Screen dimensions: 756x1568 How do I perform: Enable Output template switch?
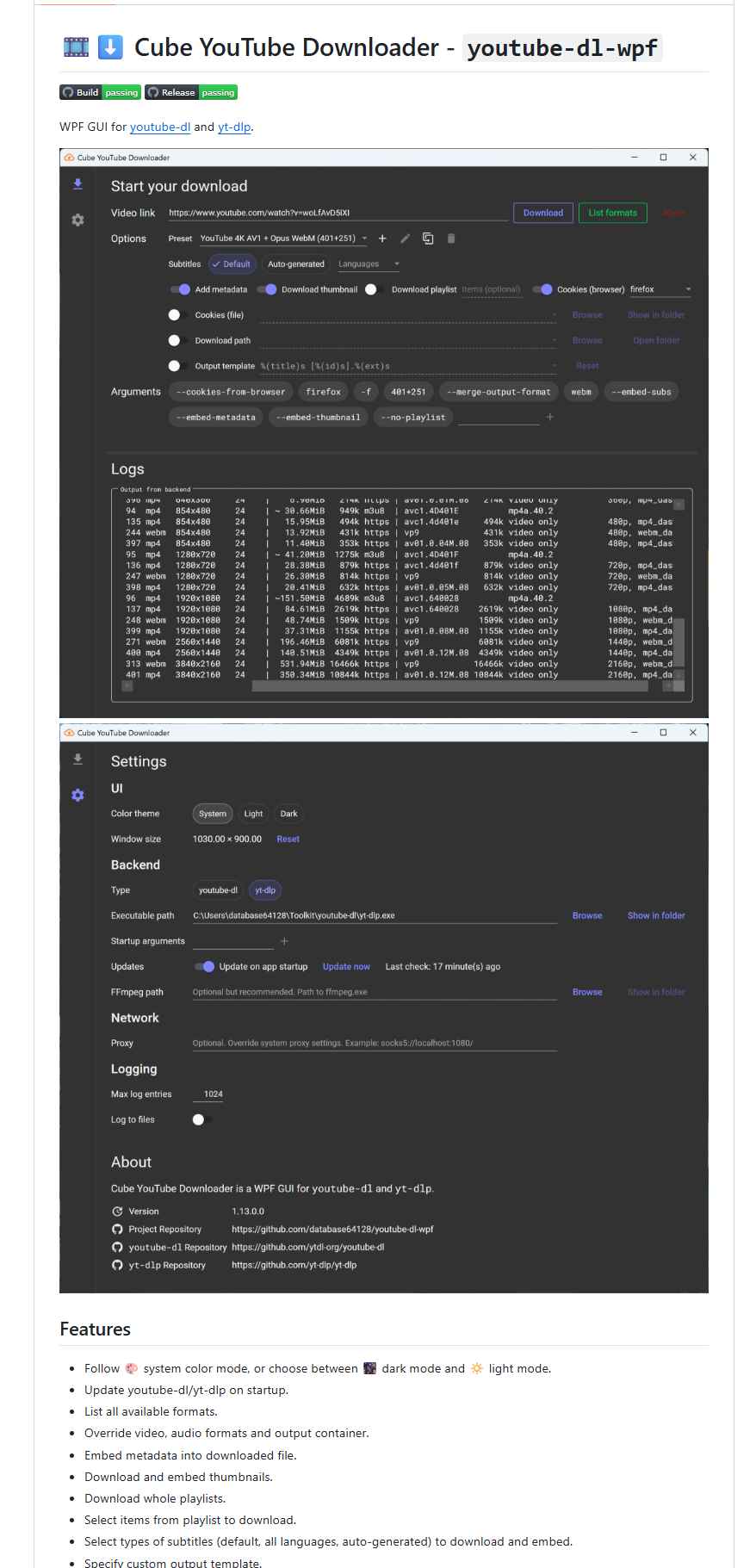point(178,366)
